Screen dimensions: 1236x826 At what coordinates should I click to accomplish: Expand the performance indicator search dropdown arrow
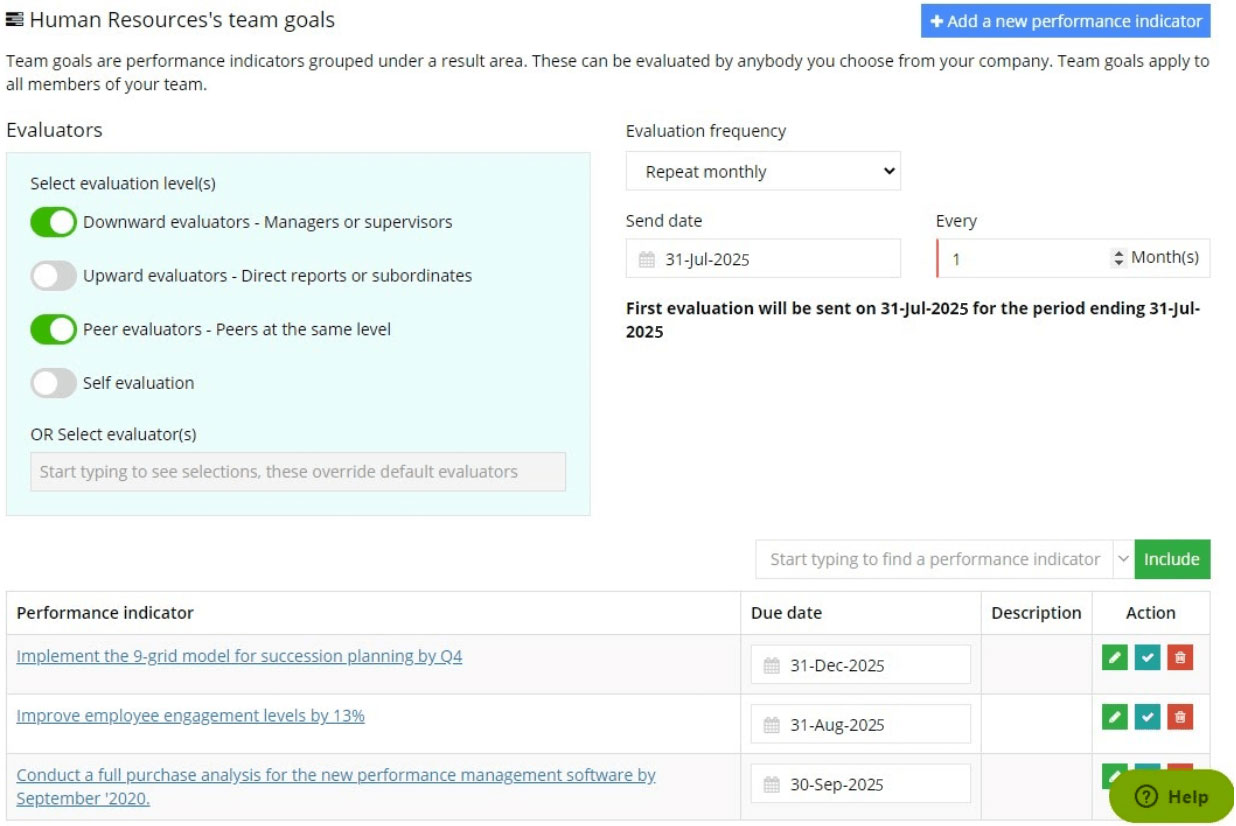tap(1123, 560)
